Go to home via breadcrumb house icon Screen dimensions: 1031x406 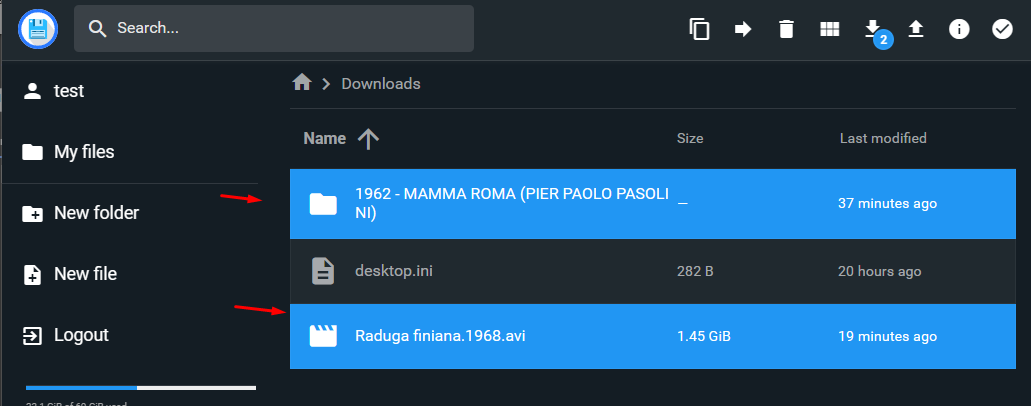click(302, 83)
